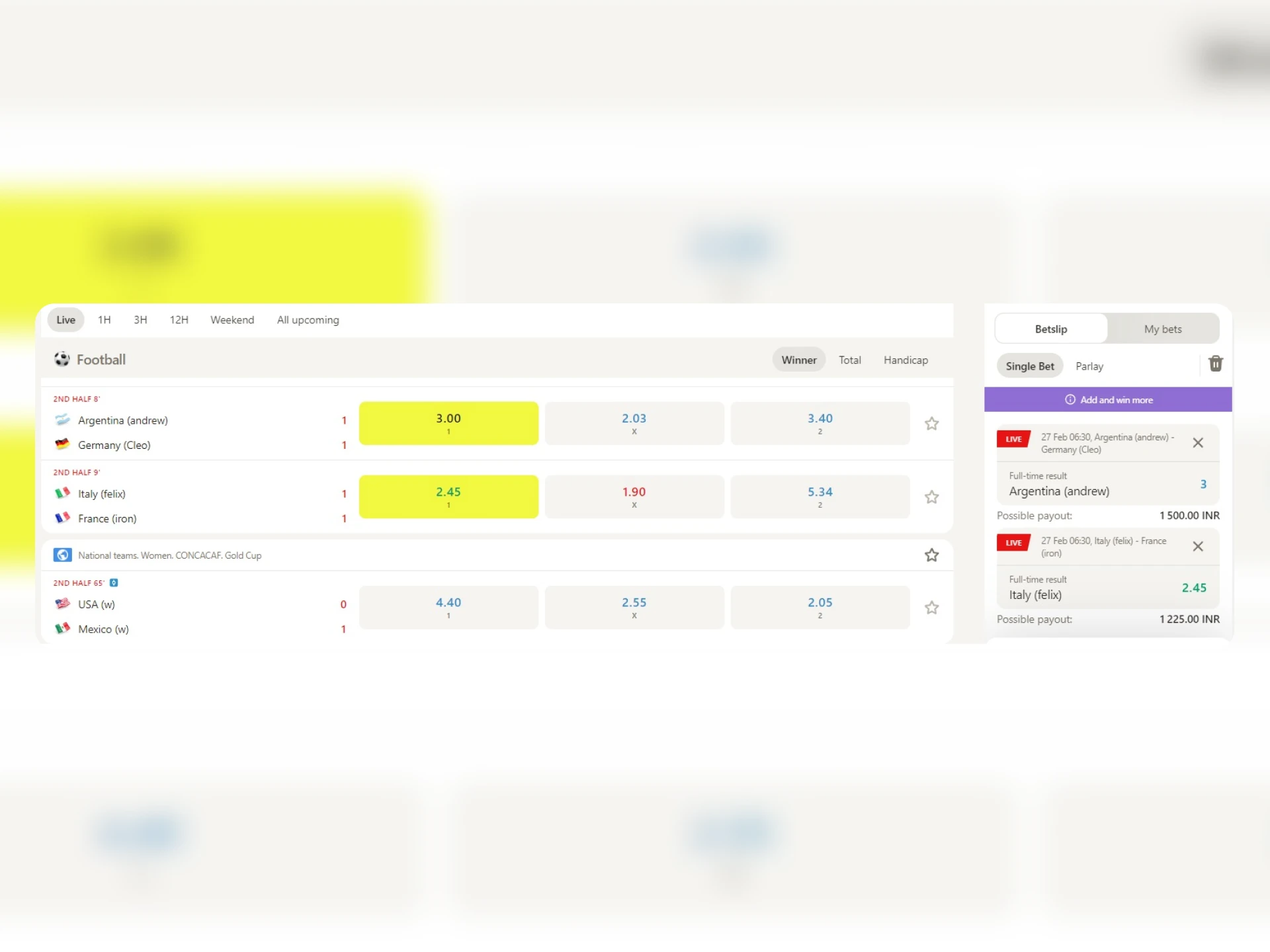Favorite the USA vs Mexico match star

(x=931, y=608)
